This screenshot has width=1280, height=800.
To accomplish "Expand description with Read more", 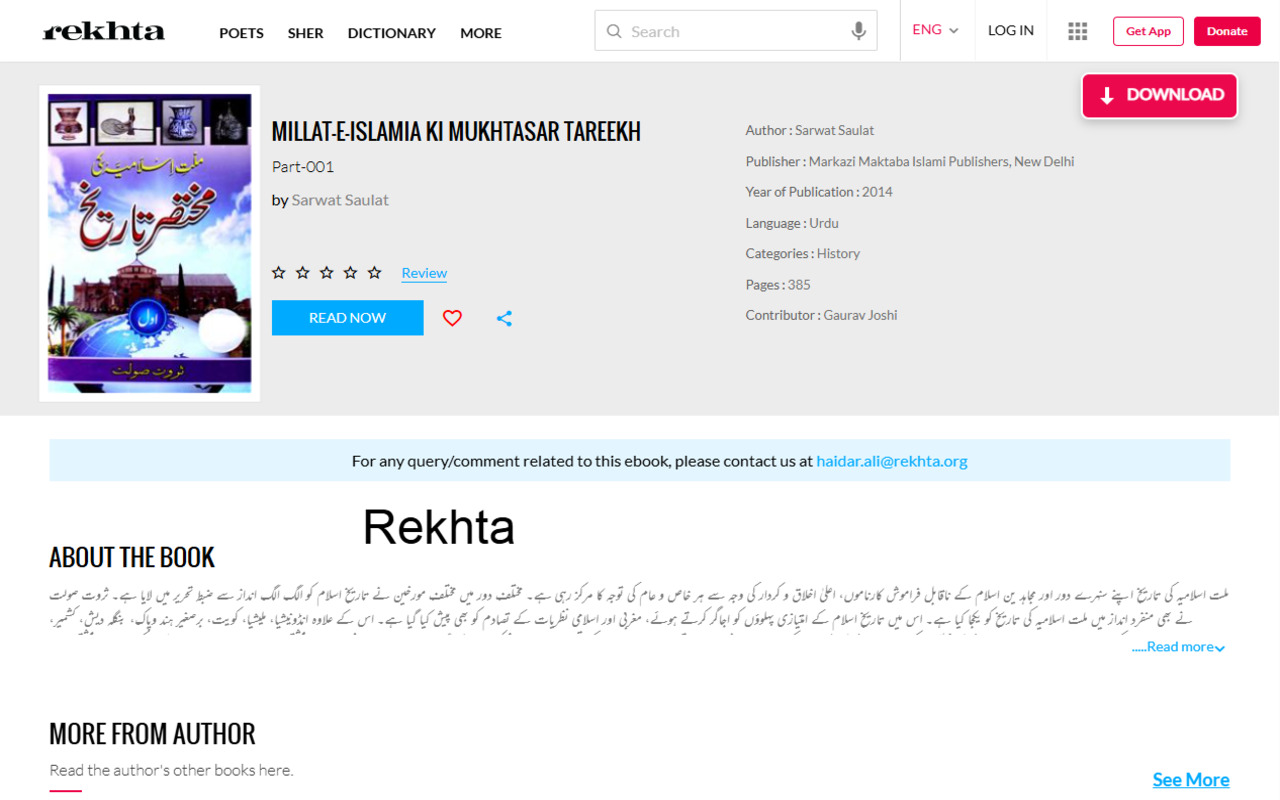I will (x=1178, y=647).
